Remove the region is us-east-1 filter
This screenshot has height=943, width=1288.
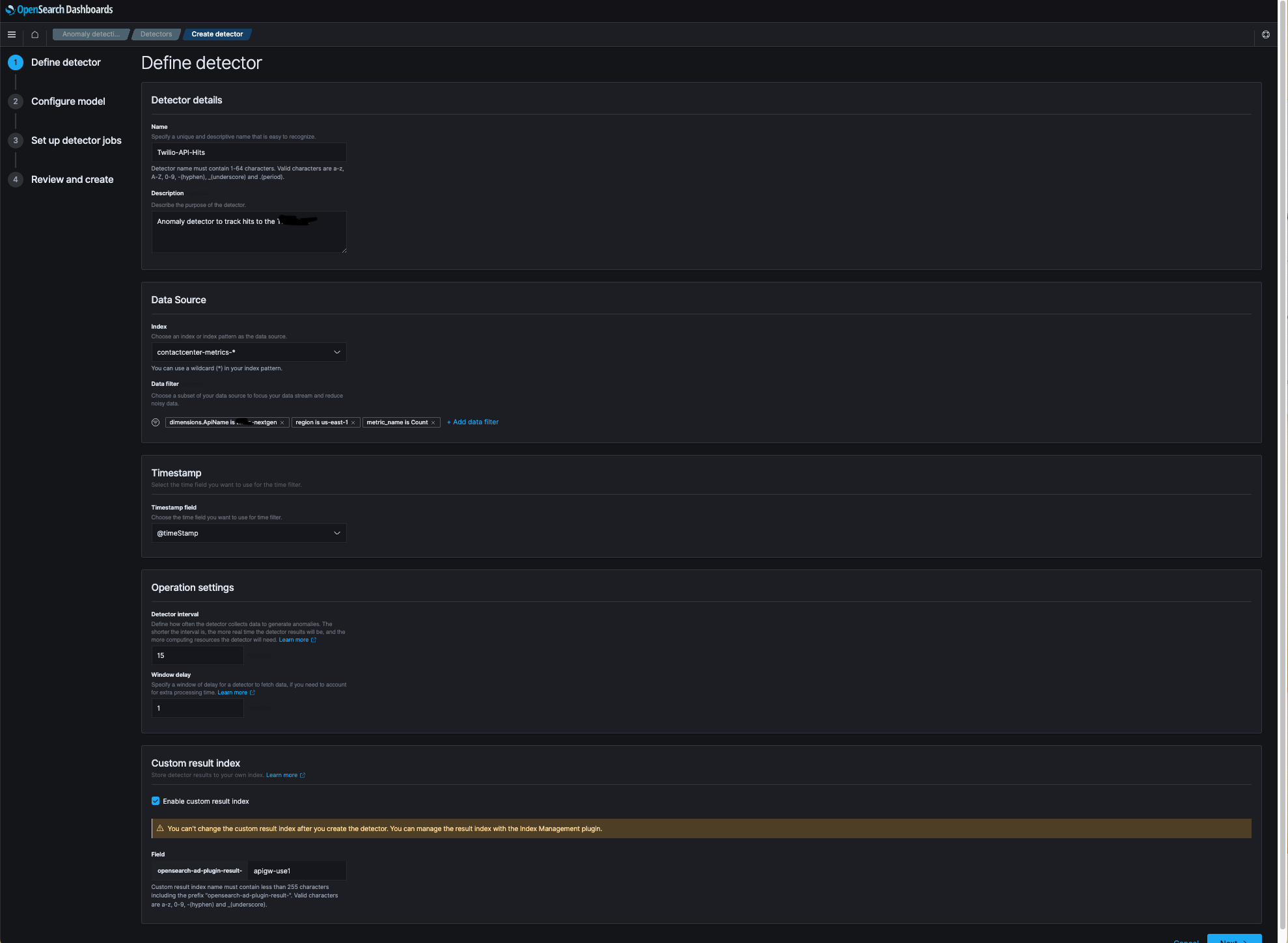(x=353, y=423)
